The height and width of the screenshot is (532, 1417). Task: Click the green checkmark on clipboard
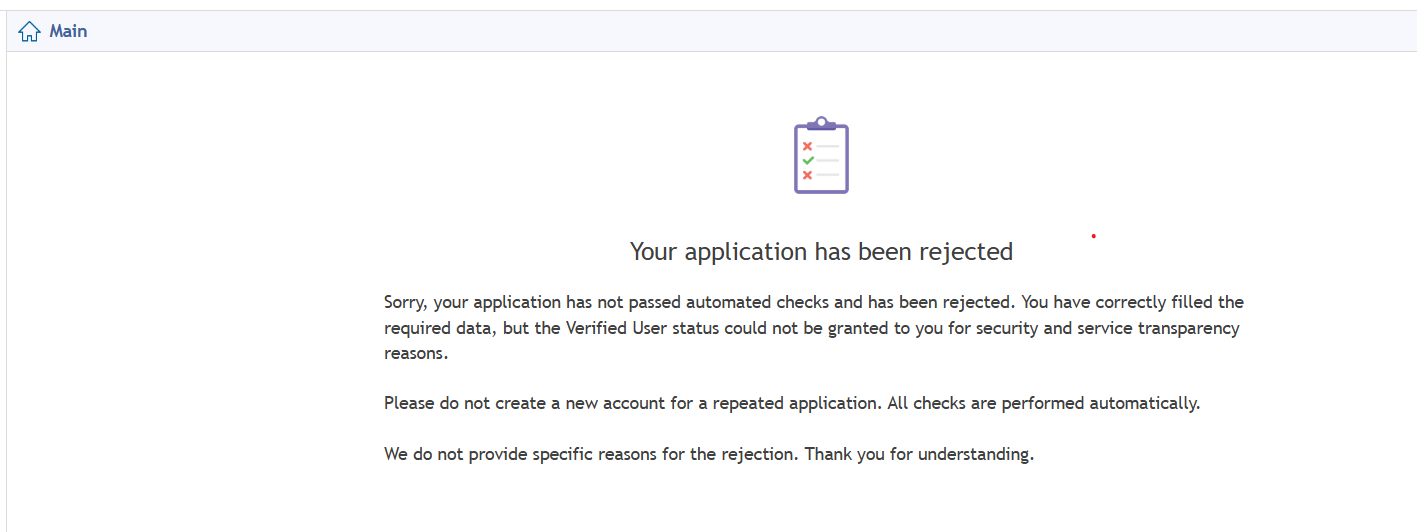[x=807, y=160]
